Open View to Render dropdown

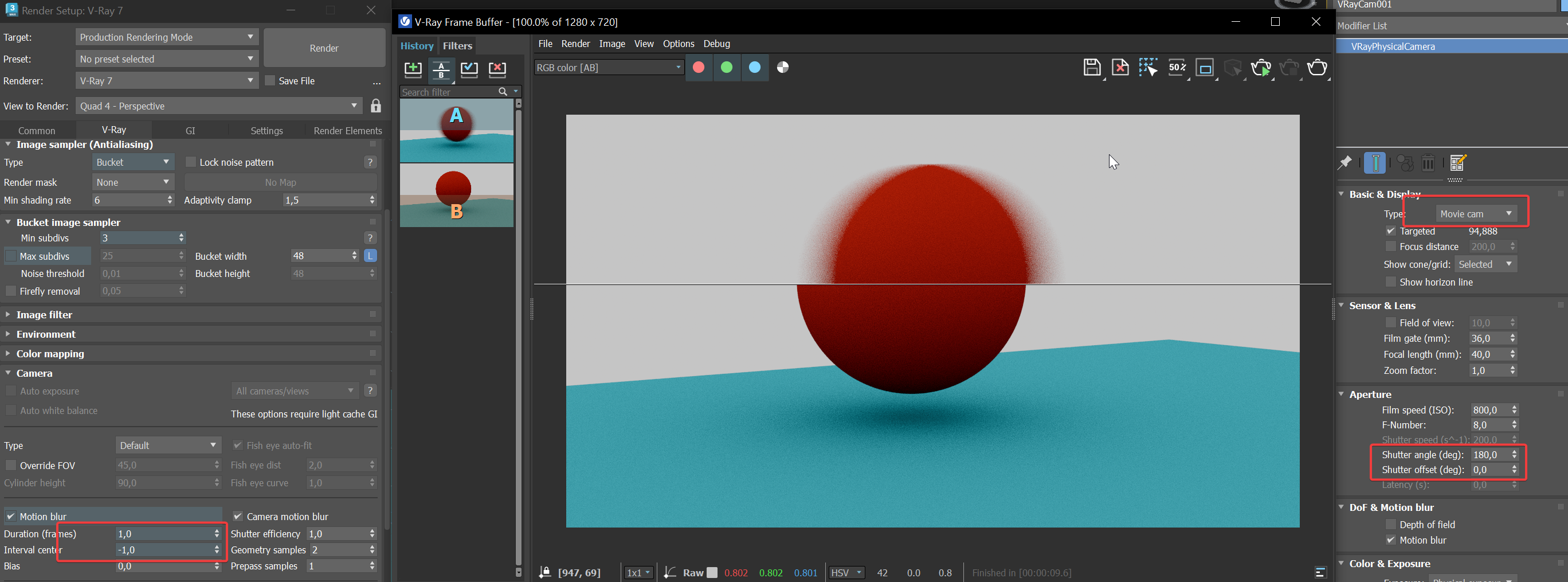[x=219, y=106]
